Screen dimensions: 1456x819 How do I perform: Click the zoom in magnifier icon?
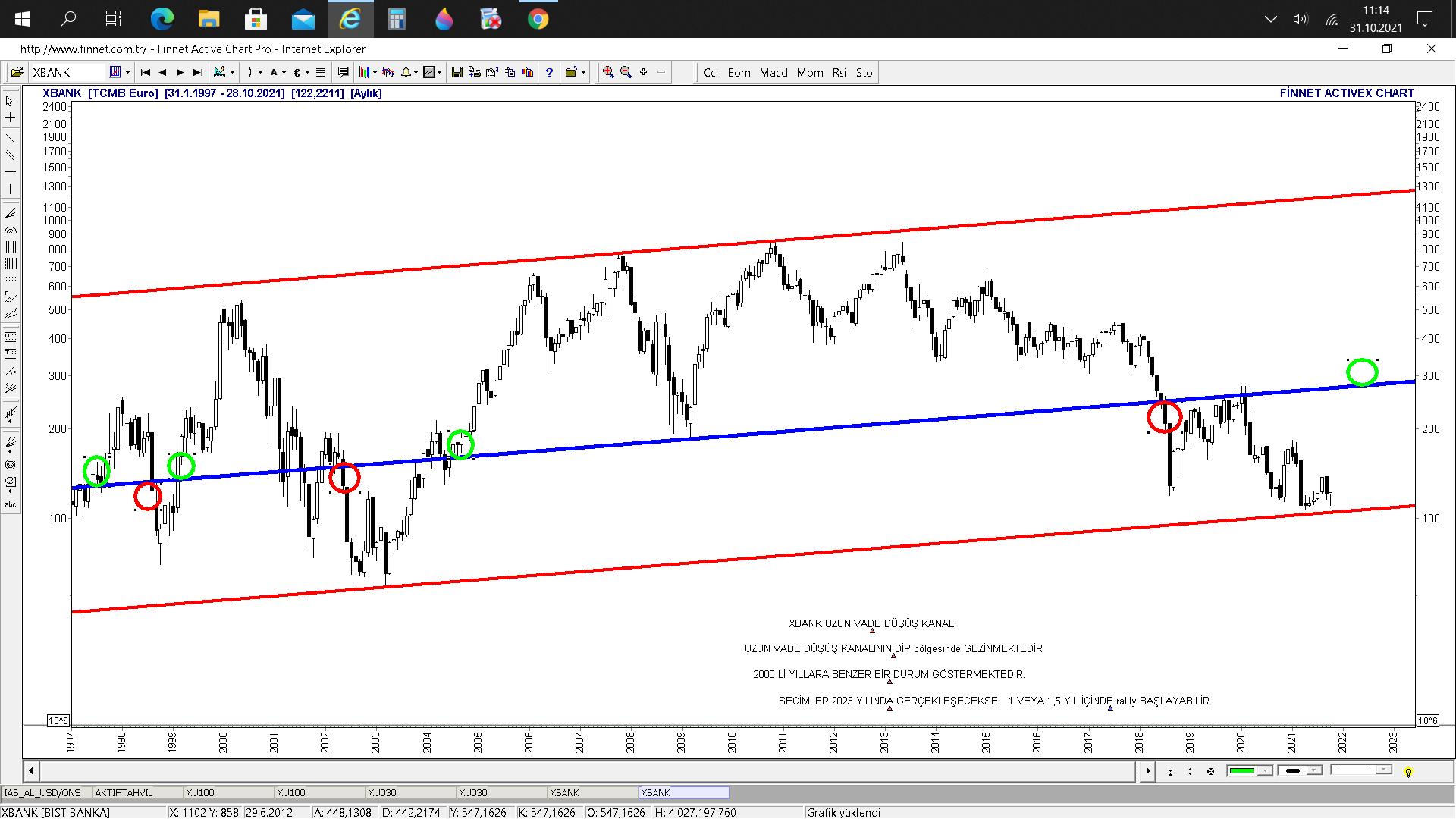[x=608, y=73]
